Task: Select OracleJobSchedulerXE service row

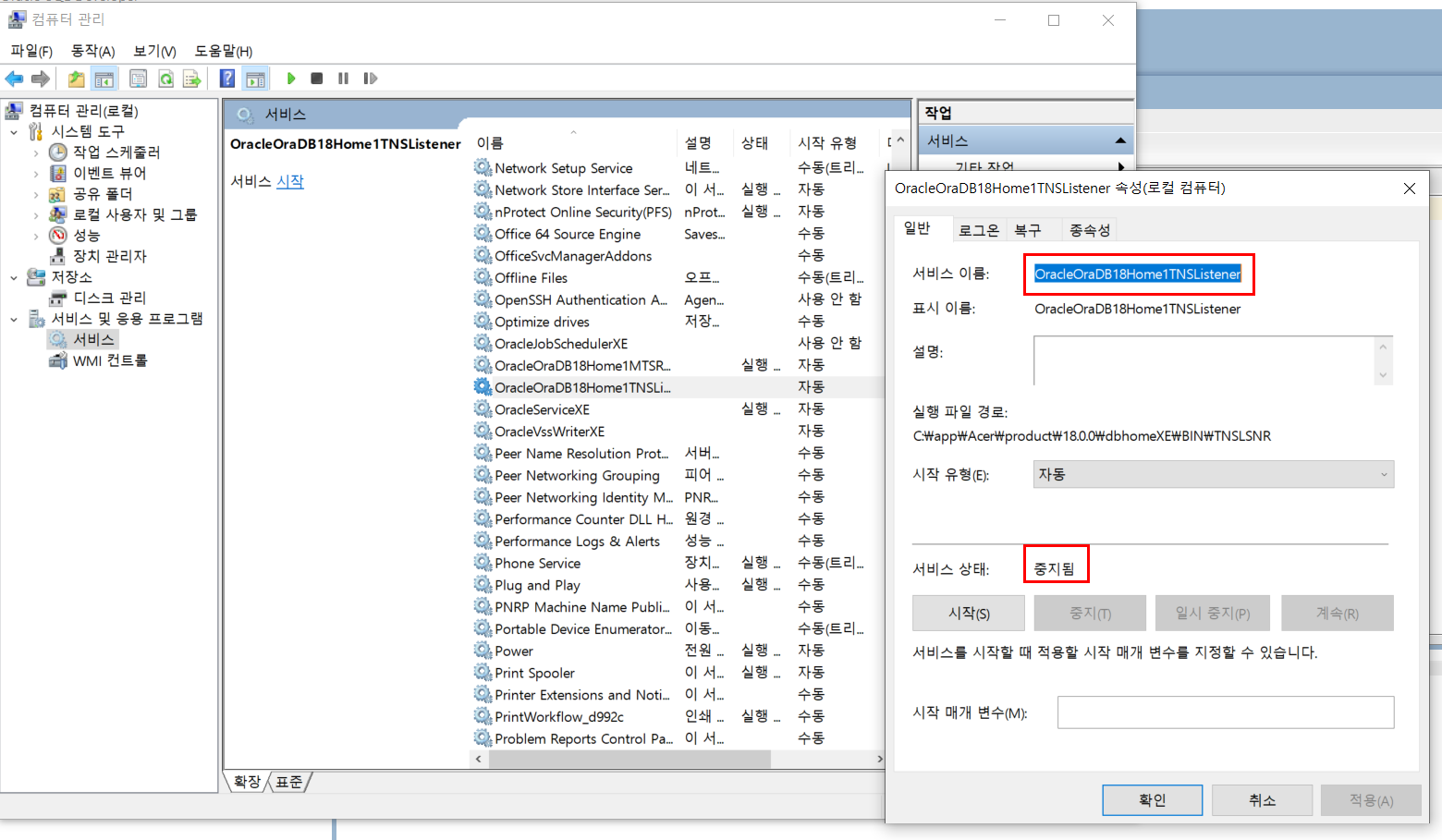Action: point(678,344)
